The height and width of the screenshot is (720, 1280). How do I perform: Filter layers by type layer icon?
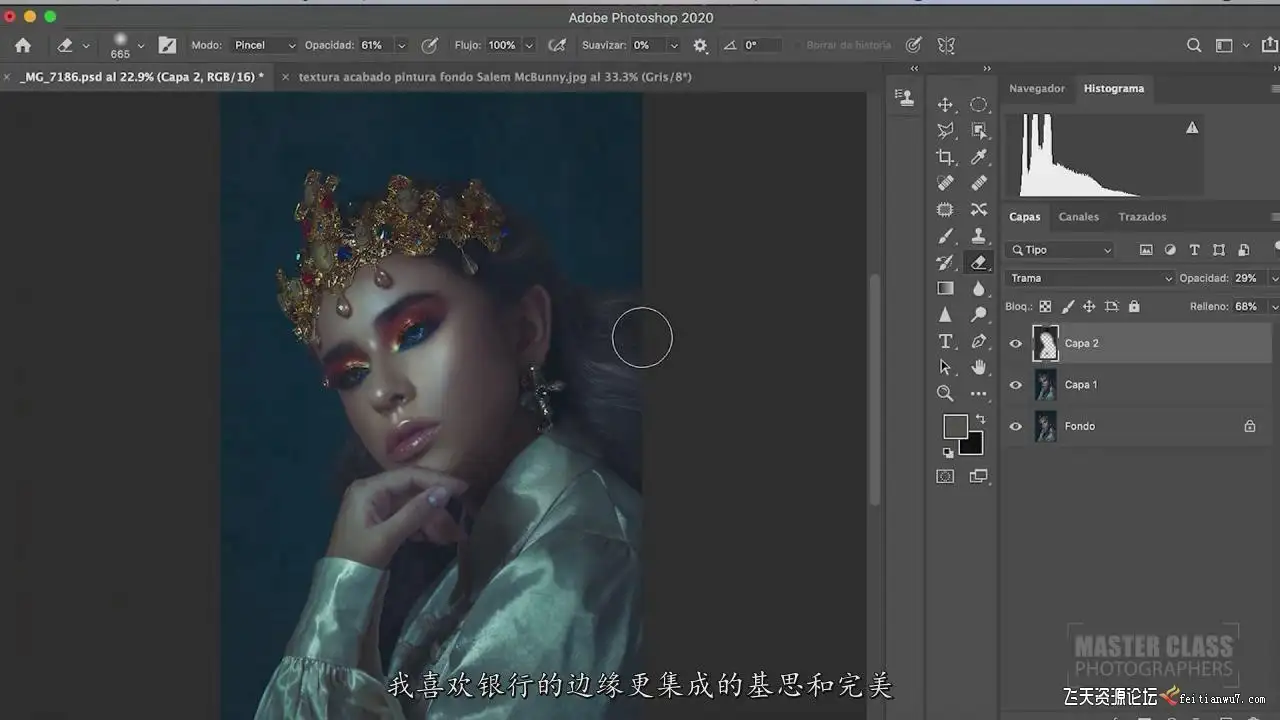point(1194,250)
